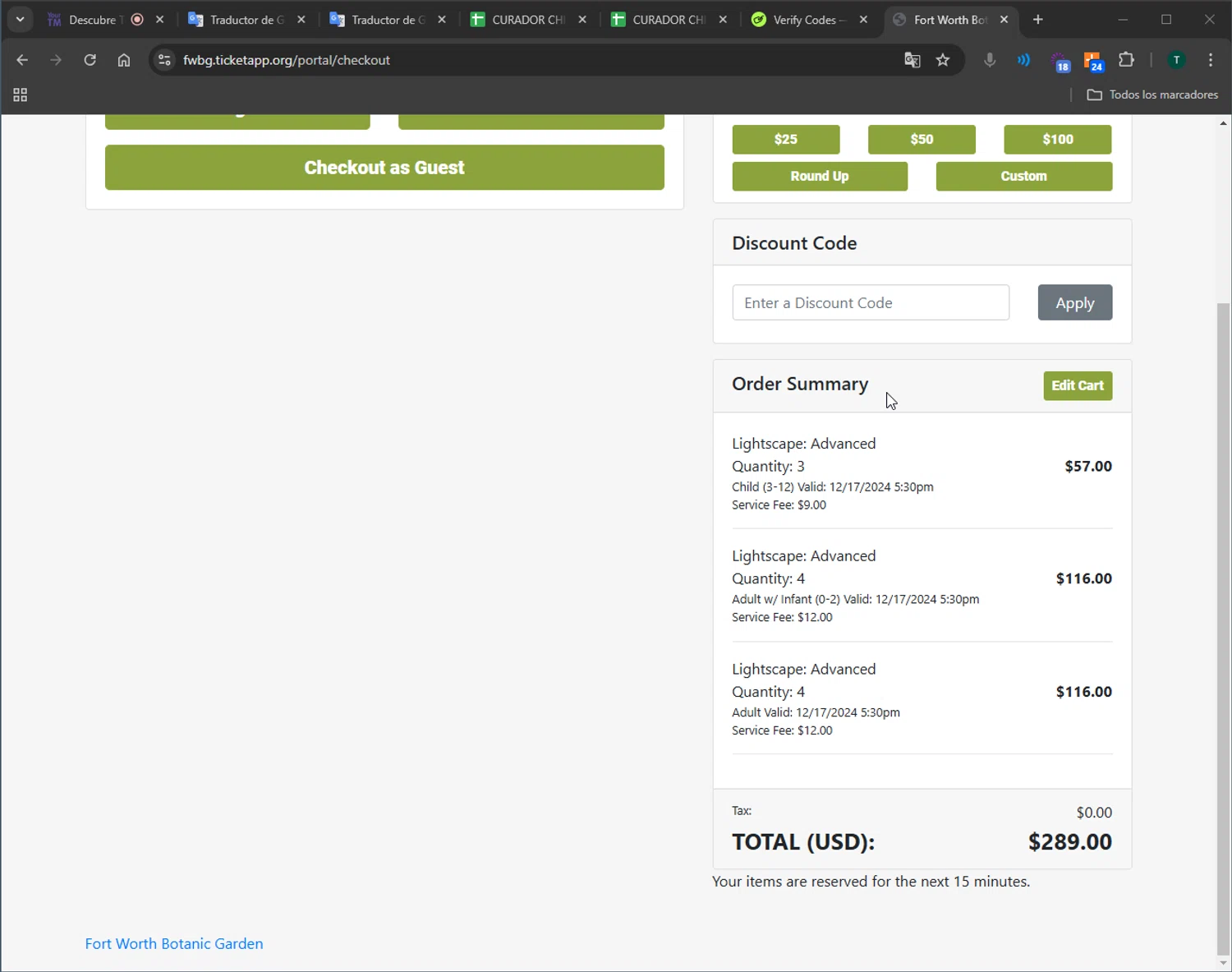The image size is (1232, 972).
Task: Apply the discount code
Action: point(1075,302)
